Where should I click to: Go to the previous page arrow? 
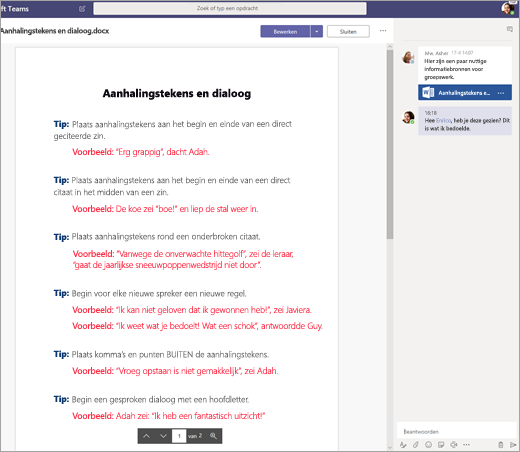(147, 436)
